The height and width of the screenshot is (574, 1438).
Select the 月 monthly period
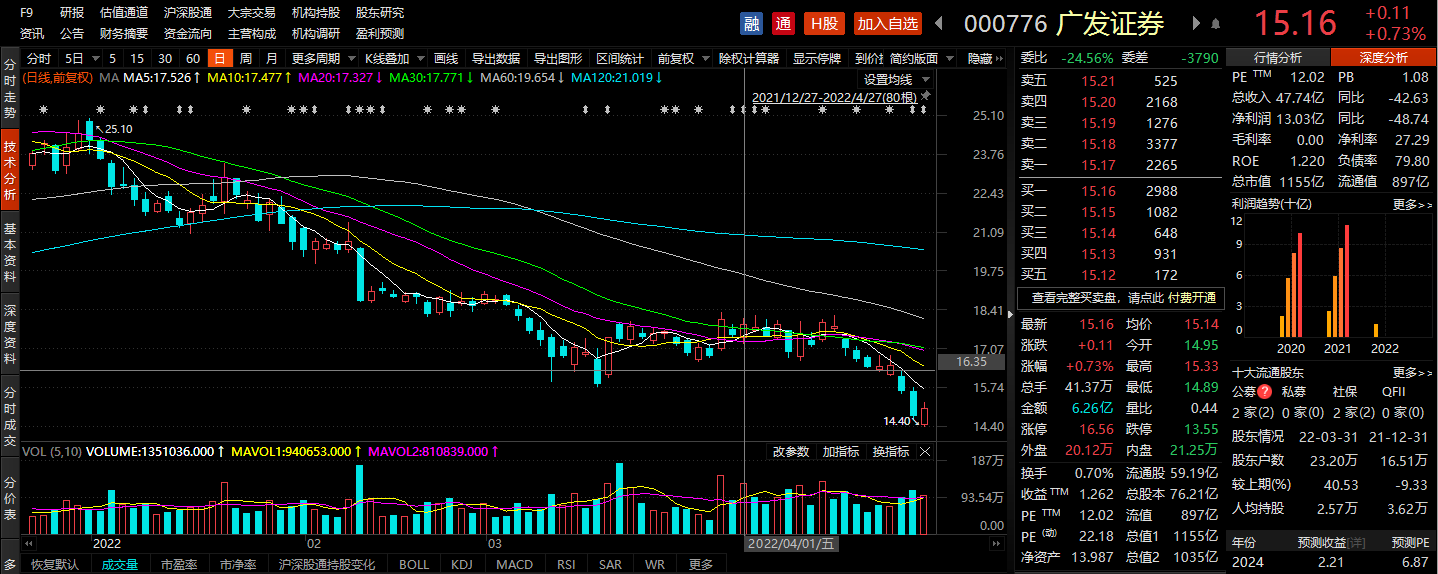point(272,58)
